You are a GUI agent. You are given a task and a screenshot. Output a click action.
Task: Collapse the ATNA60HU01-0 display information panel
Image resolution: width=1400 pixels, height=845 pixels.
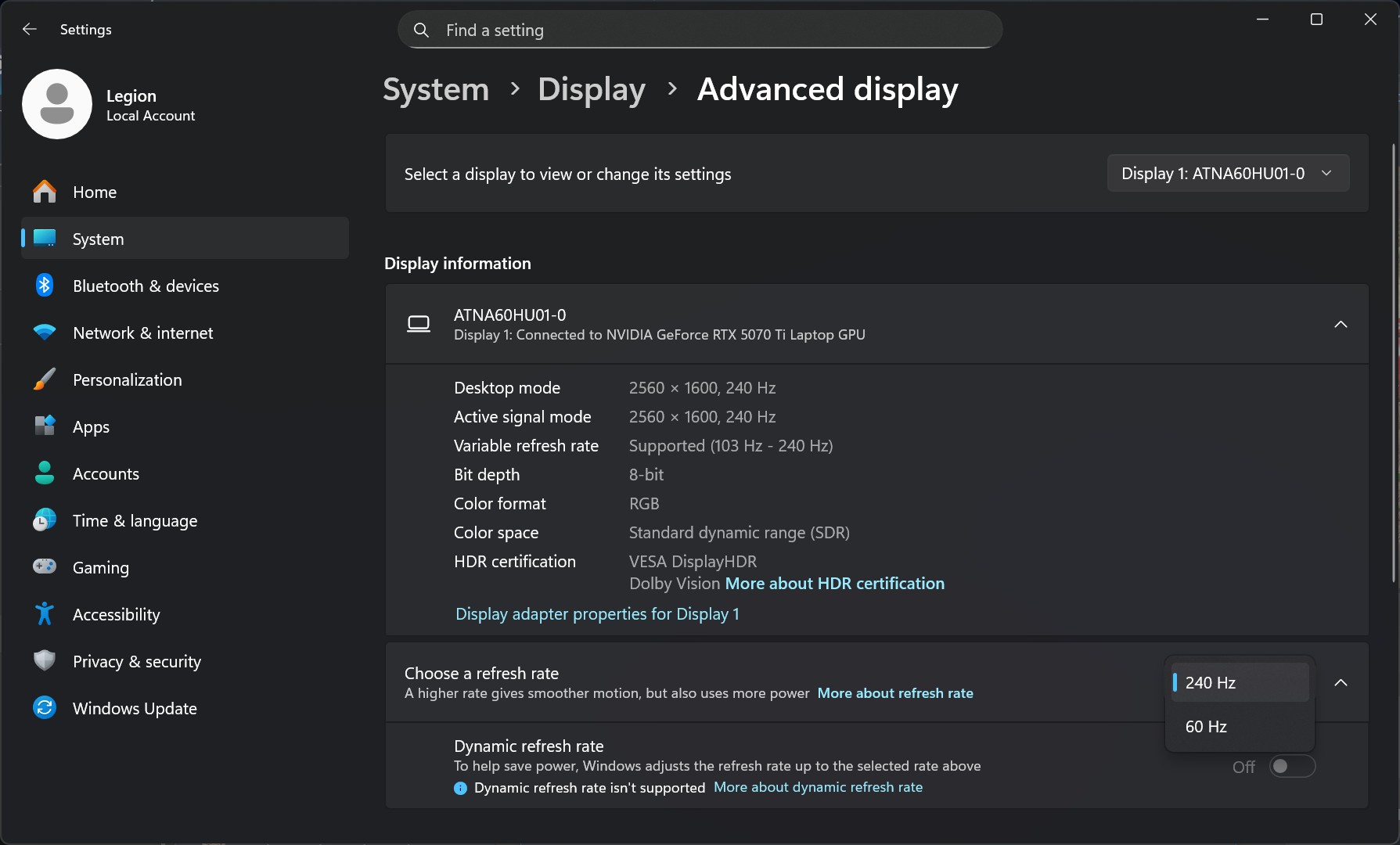(1340, 324)
